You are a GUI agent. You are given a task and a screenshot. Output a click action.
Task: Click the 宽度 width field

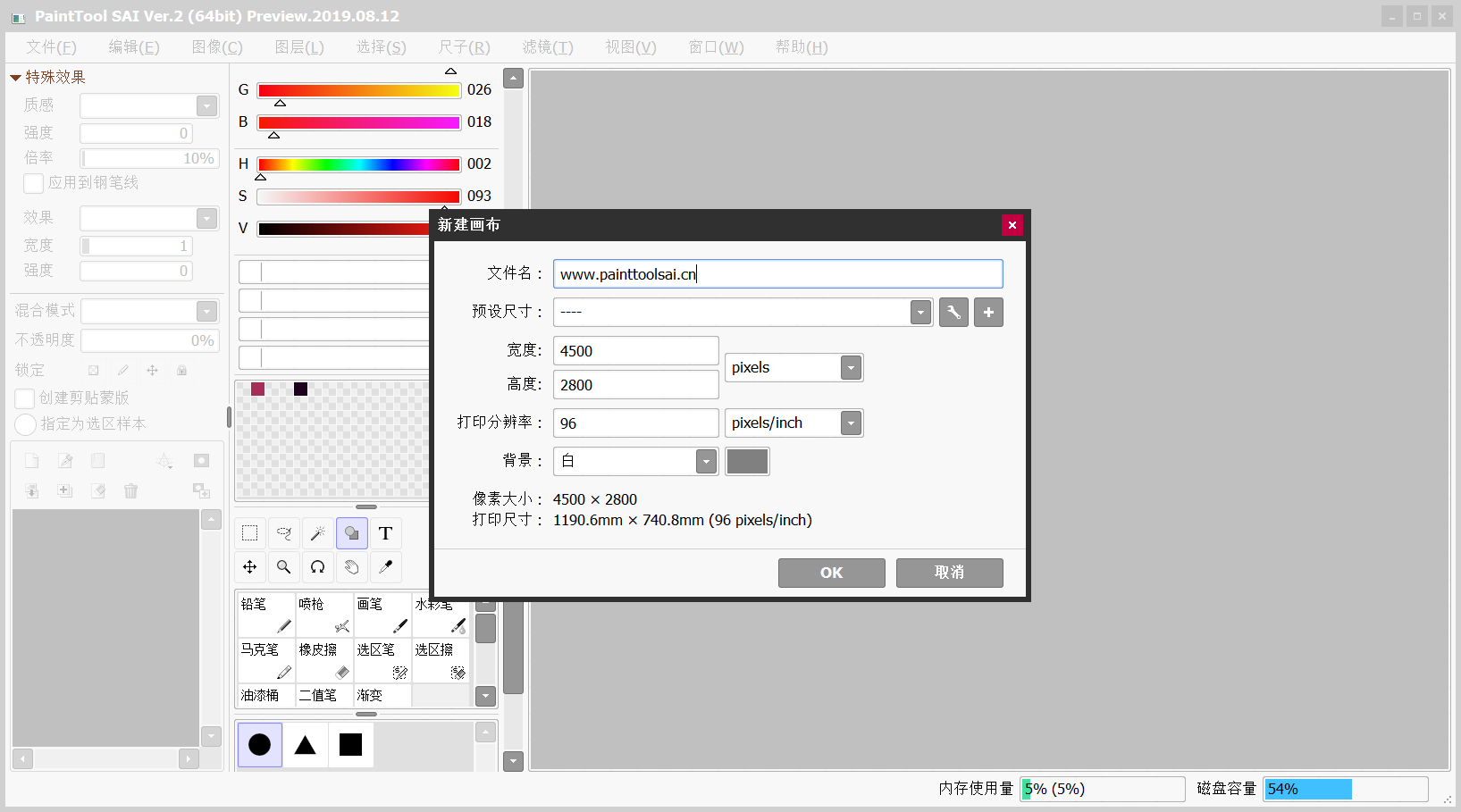(636, 351)
